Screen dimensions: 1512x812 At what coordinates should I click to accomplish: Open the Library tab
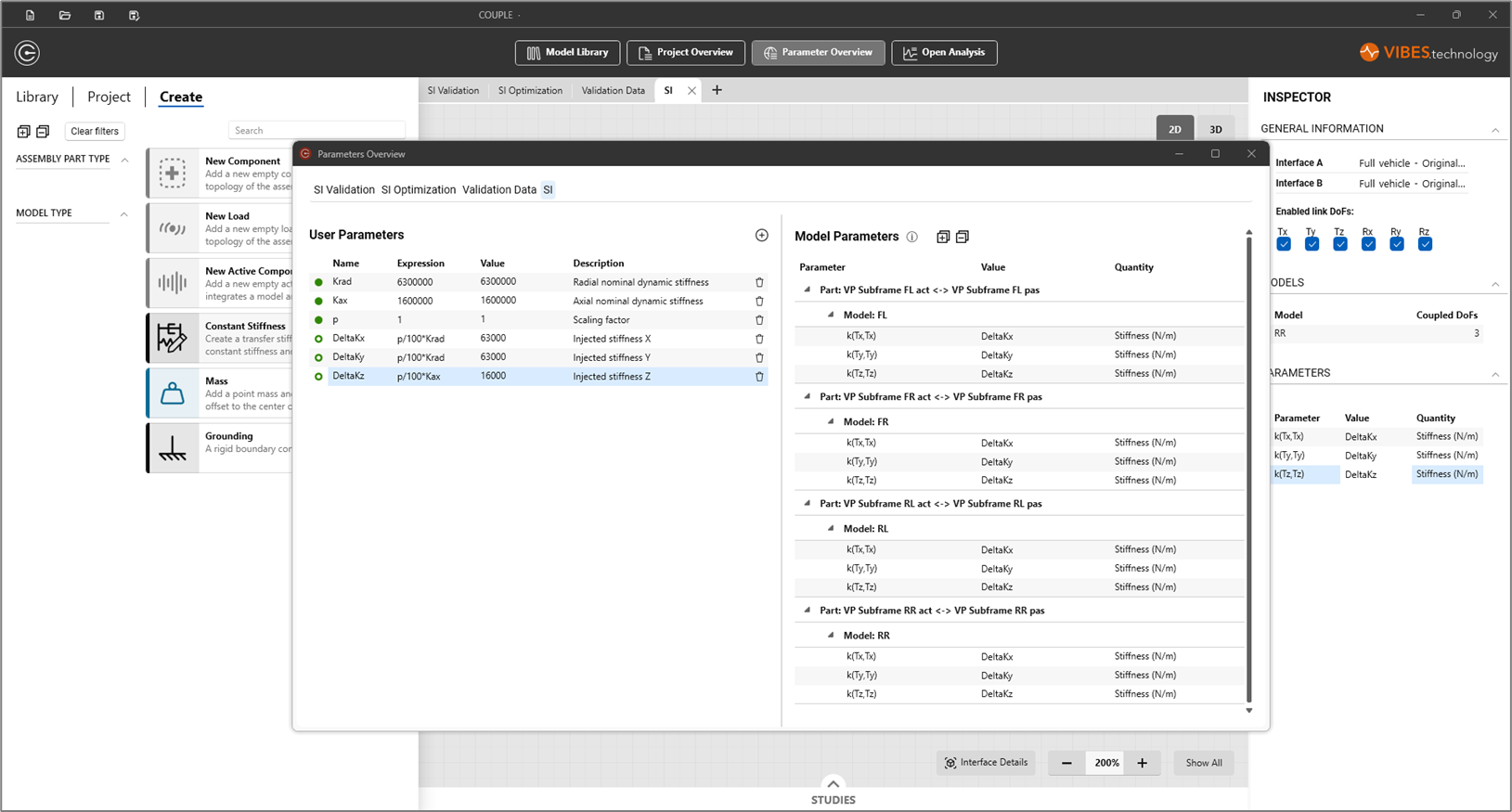pos(37,97)
